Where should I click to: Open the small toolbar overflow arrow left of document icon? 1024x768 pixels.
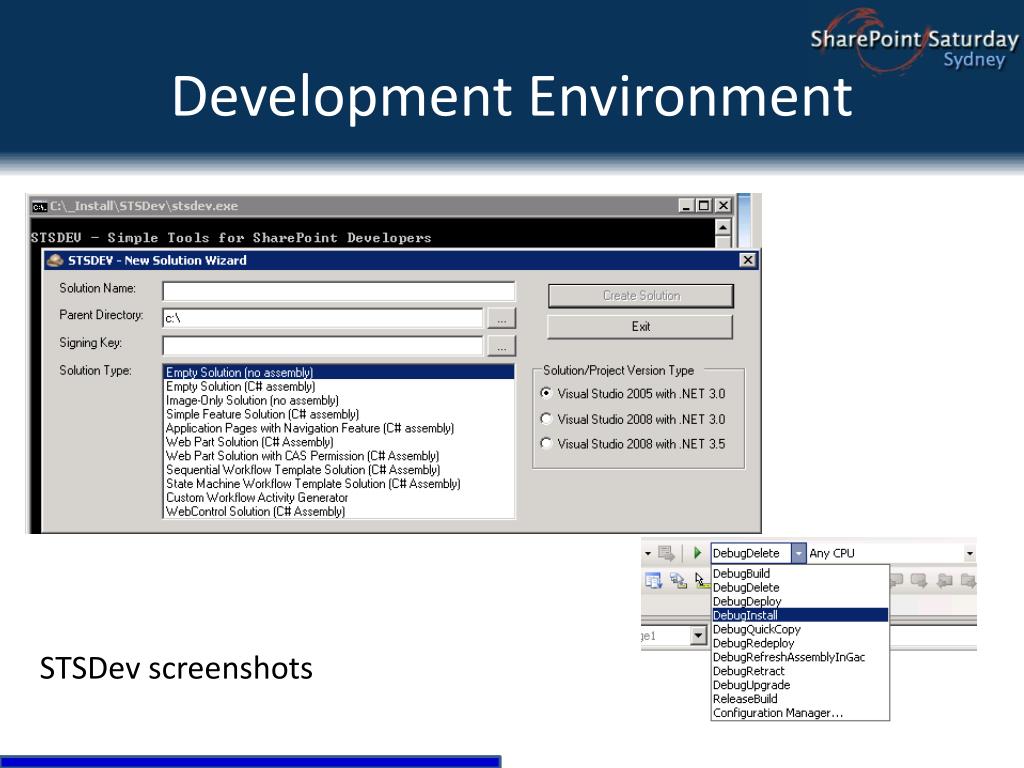tap(647, 554)
